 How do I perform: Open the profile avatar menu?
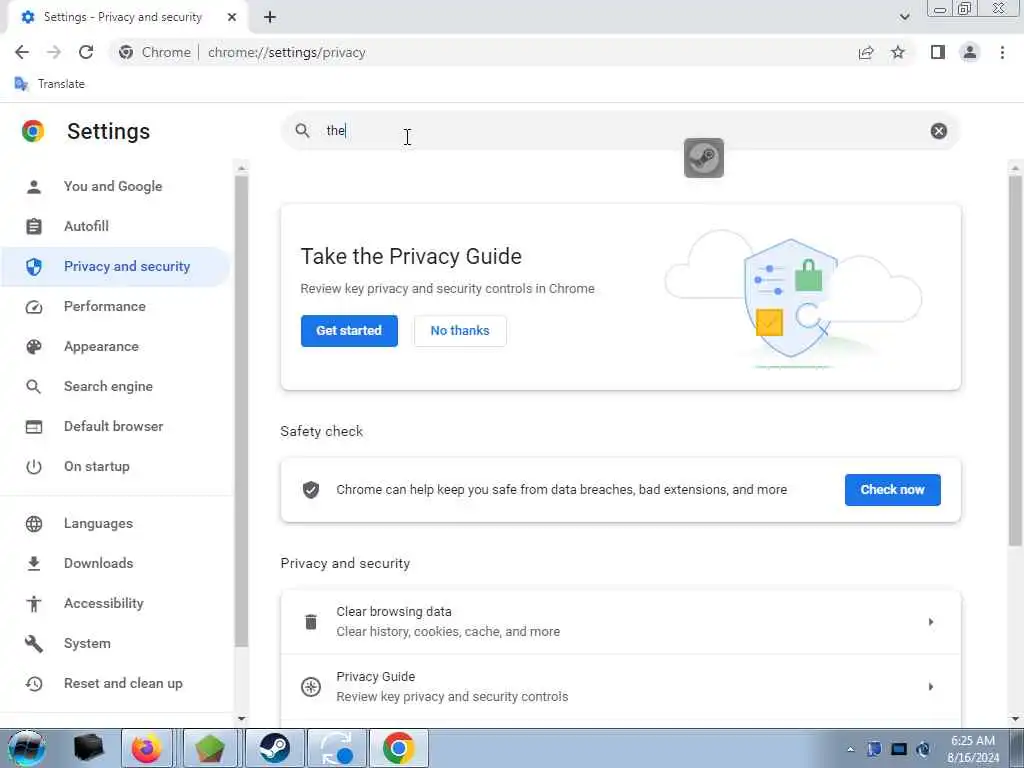(x=970, y=52)
